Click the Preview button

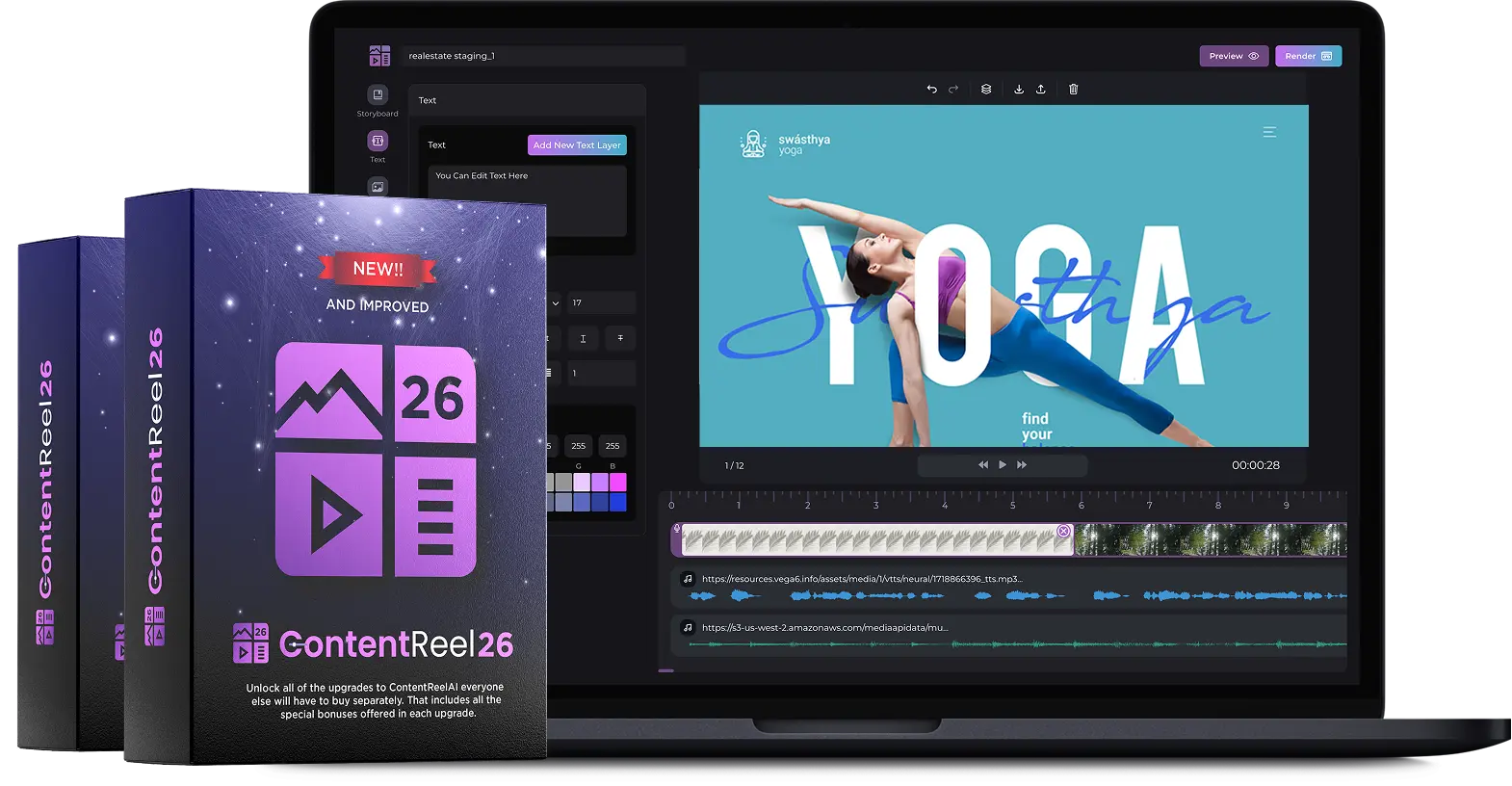[1233, 56]
